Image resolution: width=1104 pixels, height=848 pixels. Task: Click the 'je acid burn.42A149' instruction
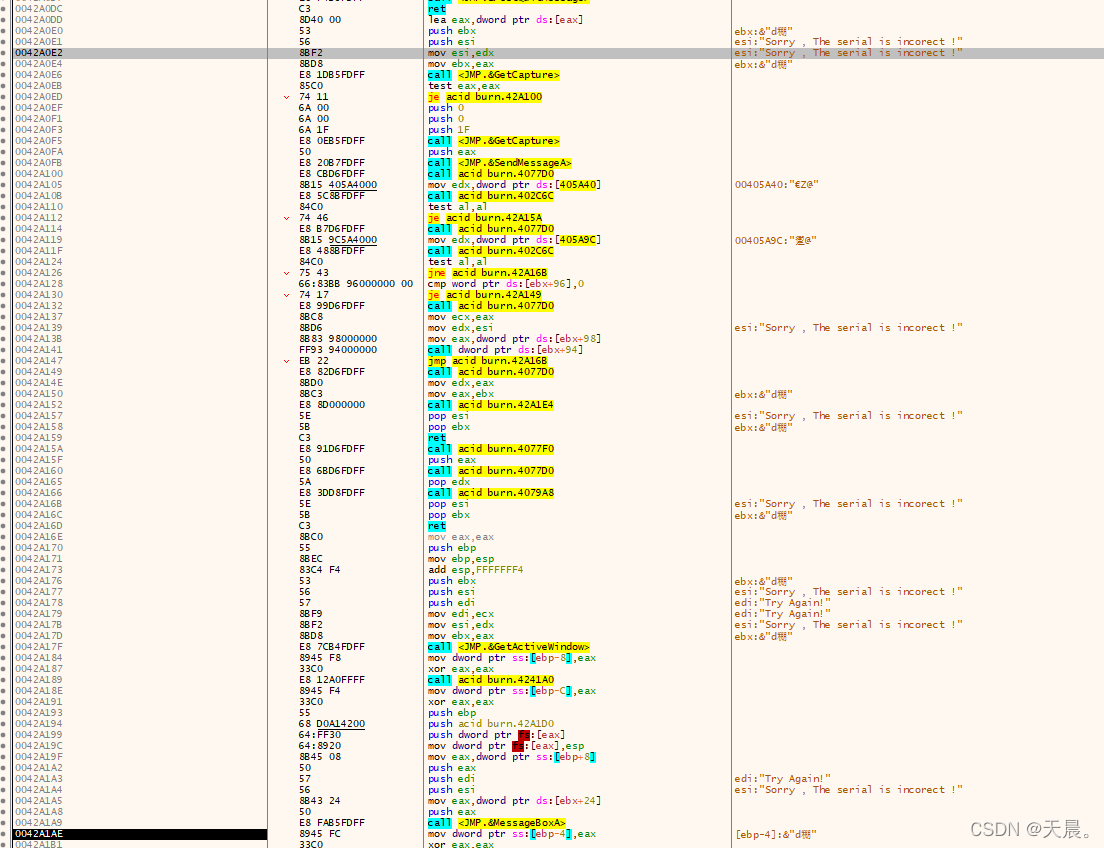pyautogui.click(x=485, y=294)
